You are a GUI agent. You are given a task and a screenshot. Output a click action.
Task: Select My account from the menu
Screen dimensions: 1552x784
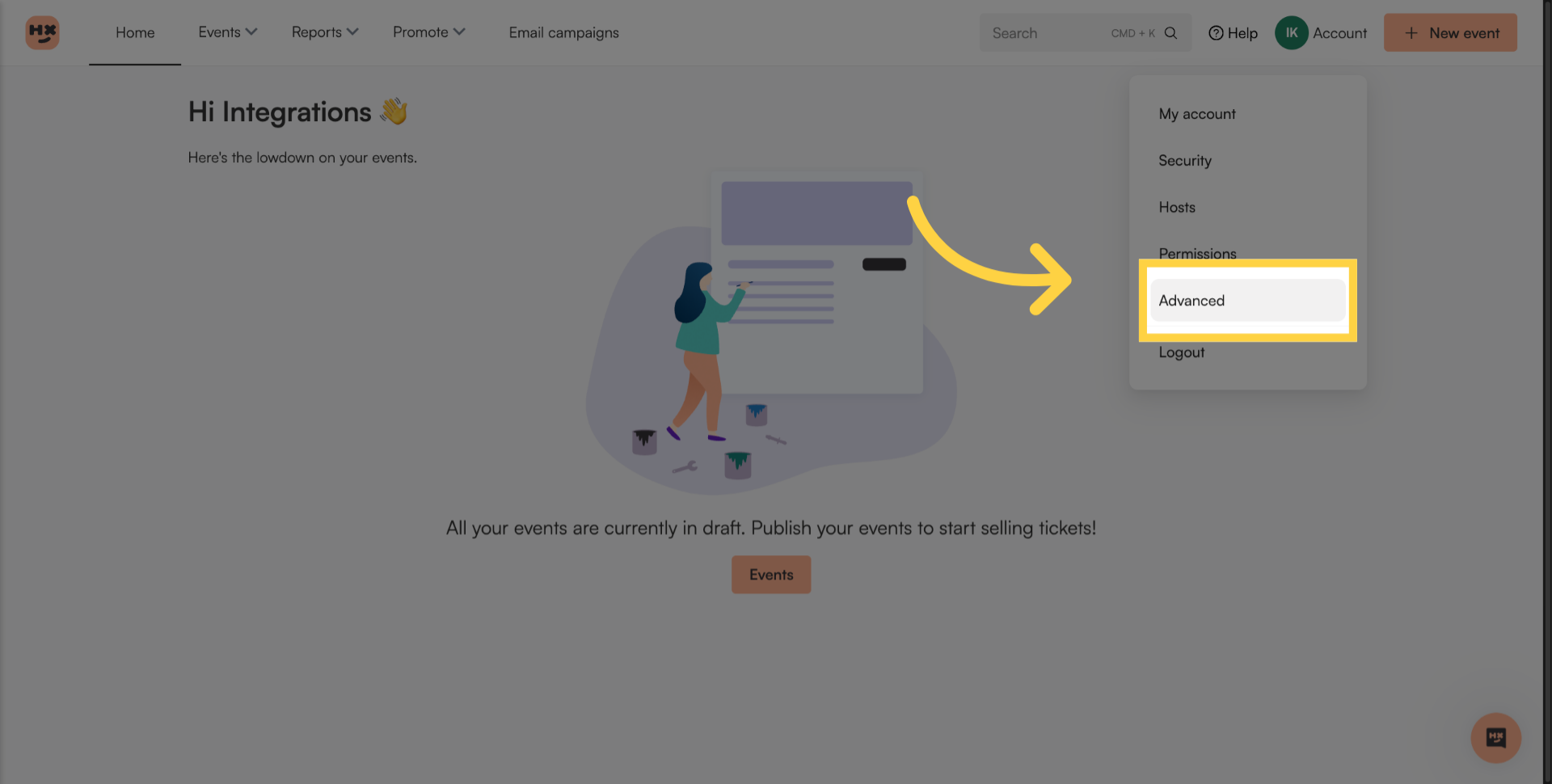[x=1197, y=113]
